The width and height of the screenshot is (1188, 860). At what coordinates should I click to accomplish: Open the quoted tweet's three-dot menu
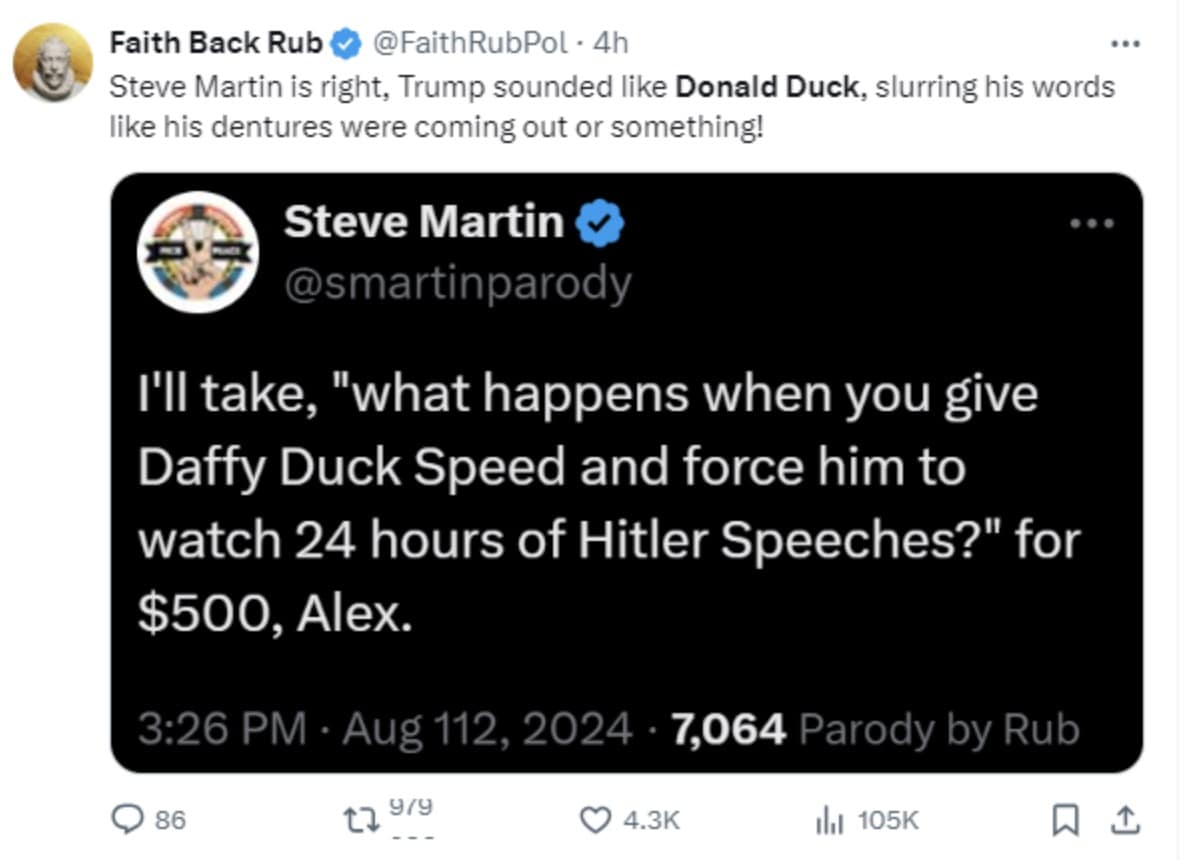tap(1091, 224)
